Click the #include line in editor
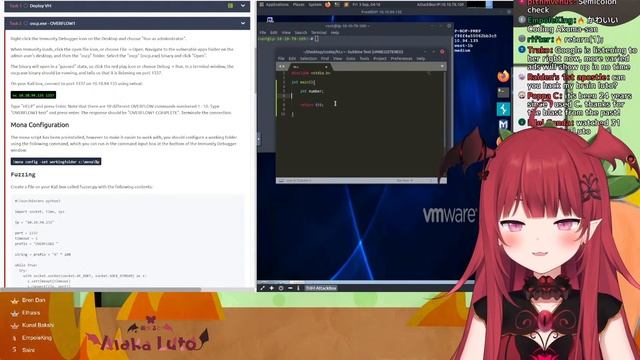The height and width of the screenshot is (360, 640). tap(311, 73)
